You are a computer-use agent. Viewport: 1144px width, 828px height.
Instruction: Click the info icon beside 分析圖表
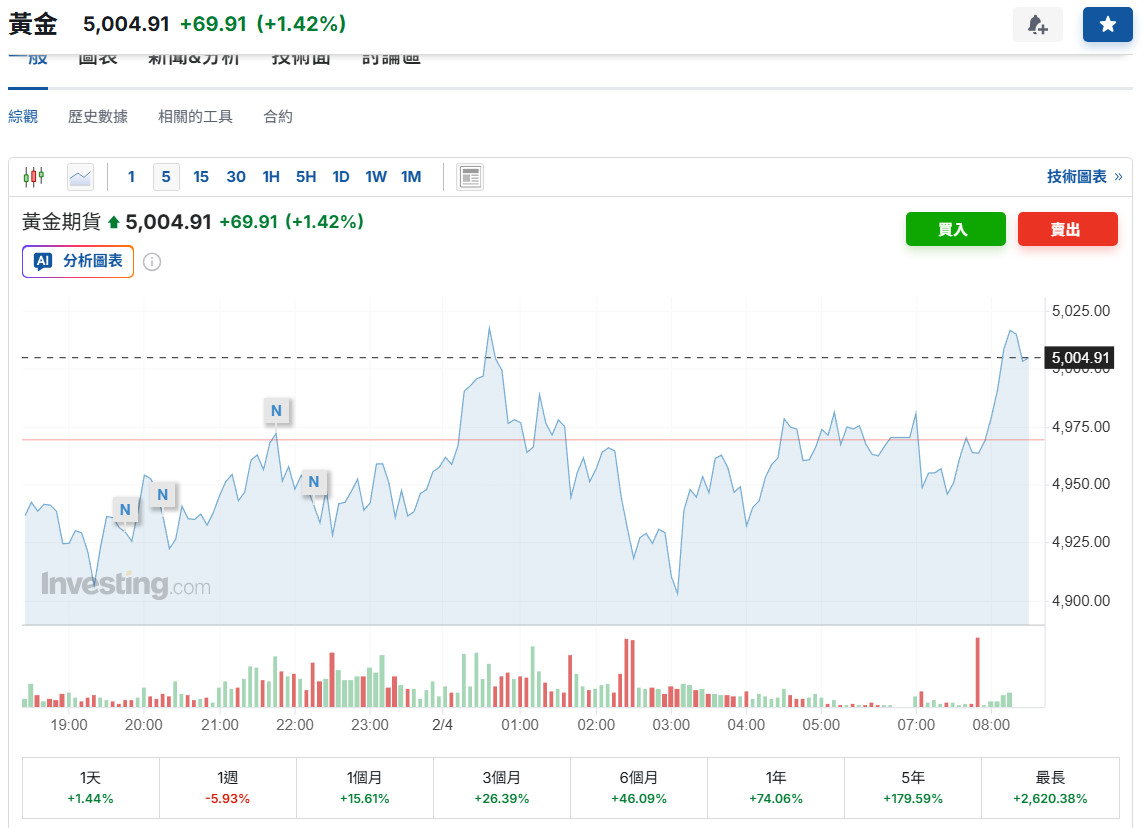[152, 262]
